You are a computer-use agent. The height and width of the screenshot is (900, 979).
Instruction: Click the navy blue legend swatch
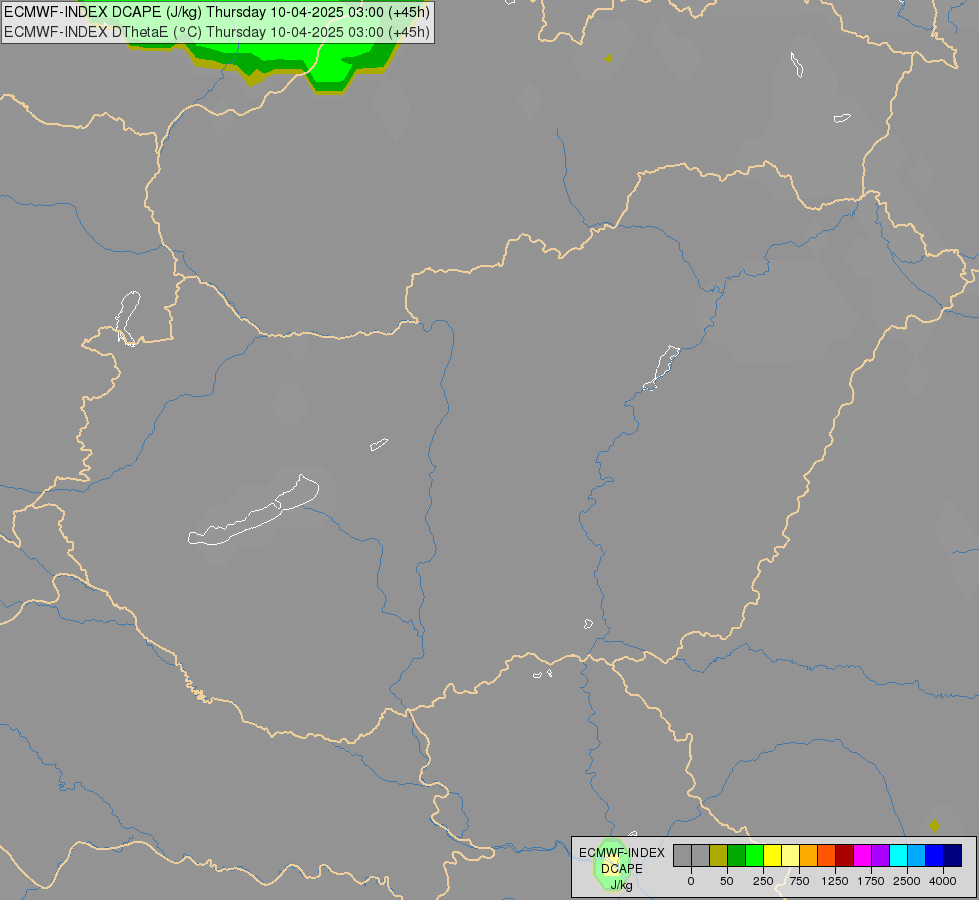953,856
